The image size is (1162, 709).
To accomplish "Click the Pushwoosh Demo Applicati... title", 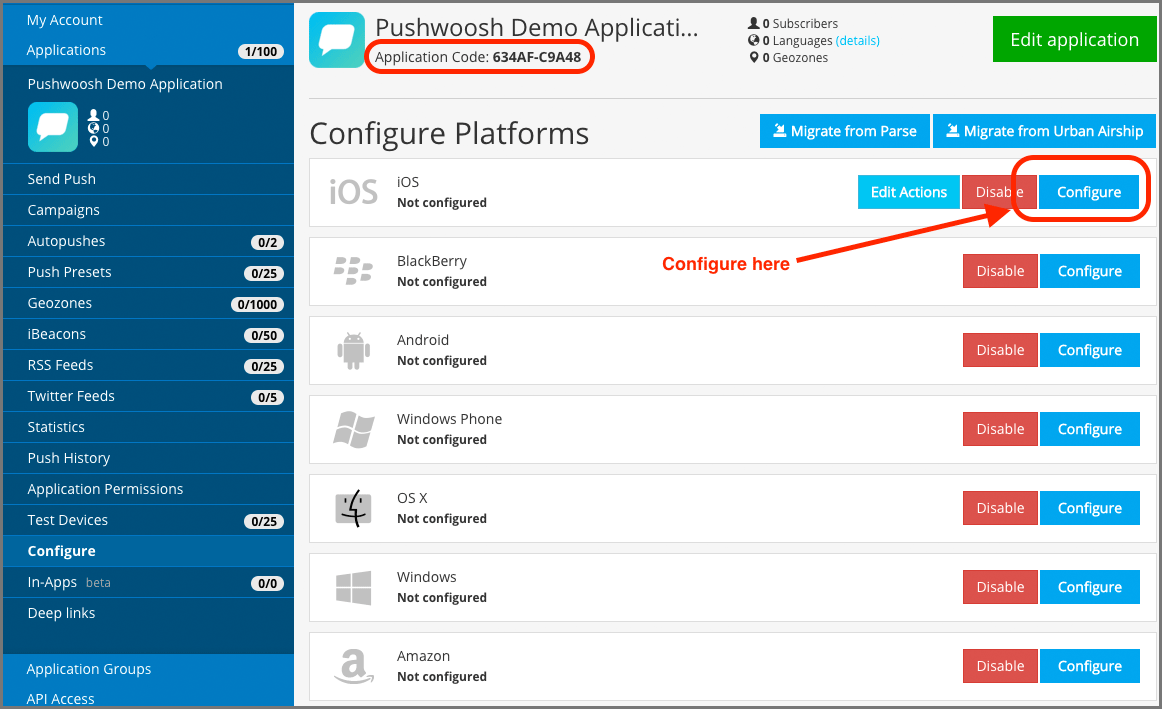I will [x=537, y=27].
